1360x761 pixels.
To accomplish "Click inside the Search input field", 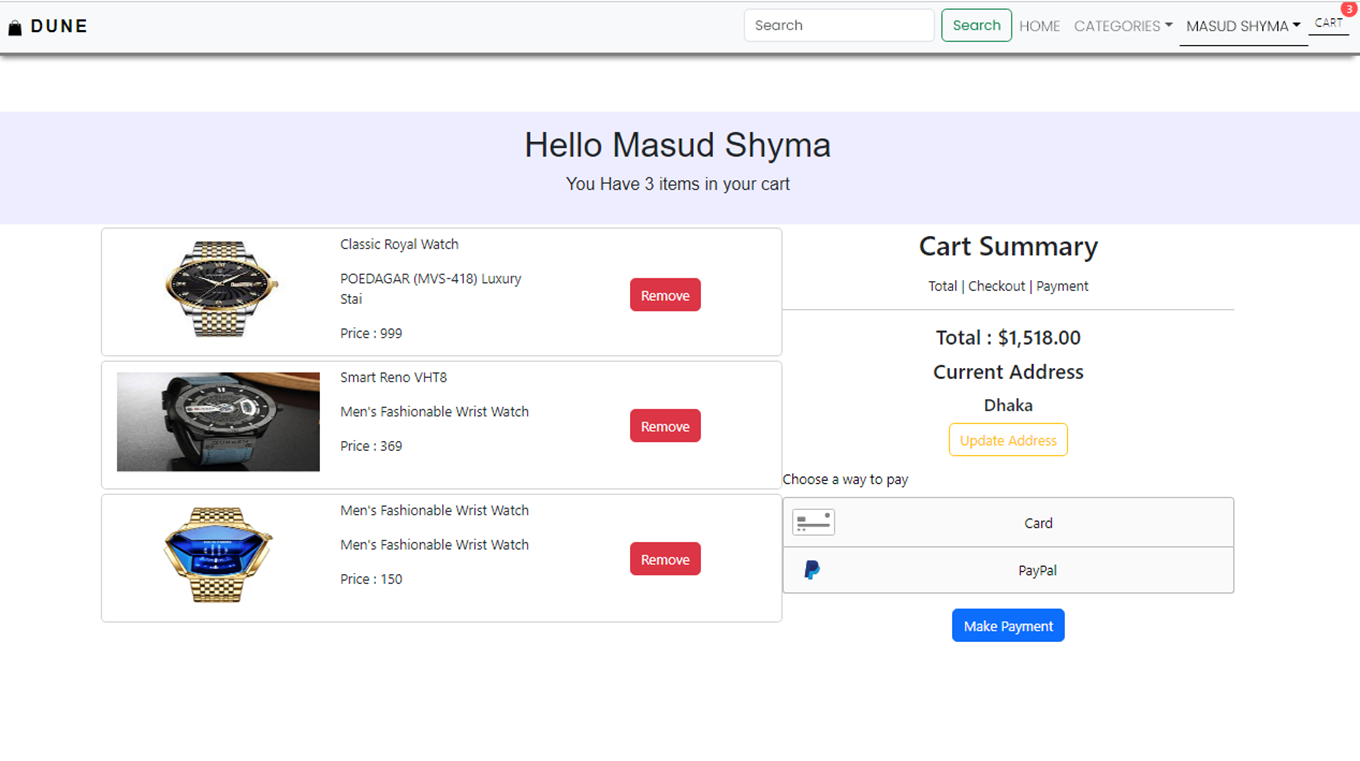I will (x=838, y=25).
